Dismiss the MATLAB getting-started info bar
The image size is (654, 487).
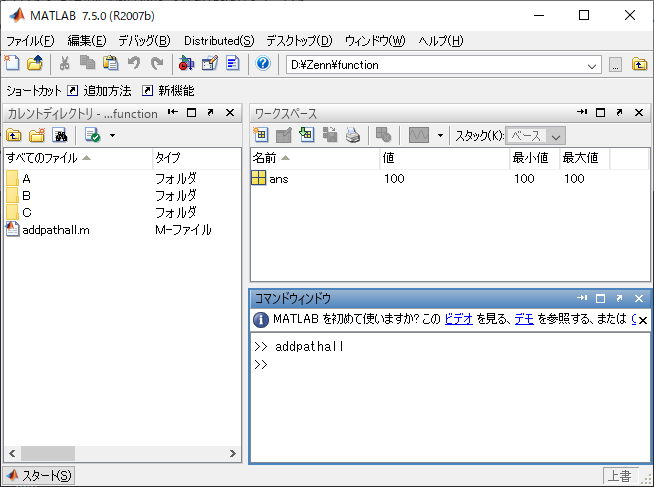pyautogui.click(x=643, y=320)
